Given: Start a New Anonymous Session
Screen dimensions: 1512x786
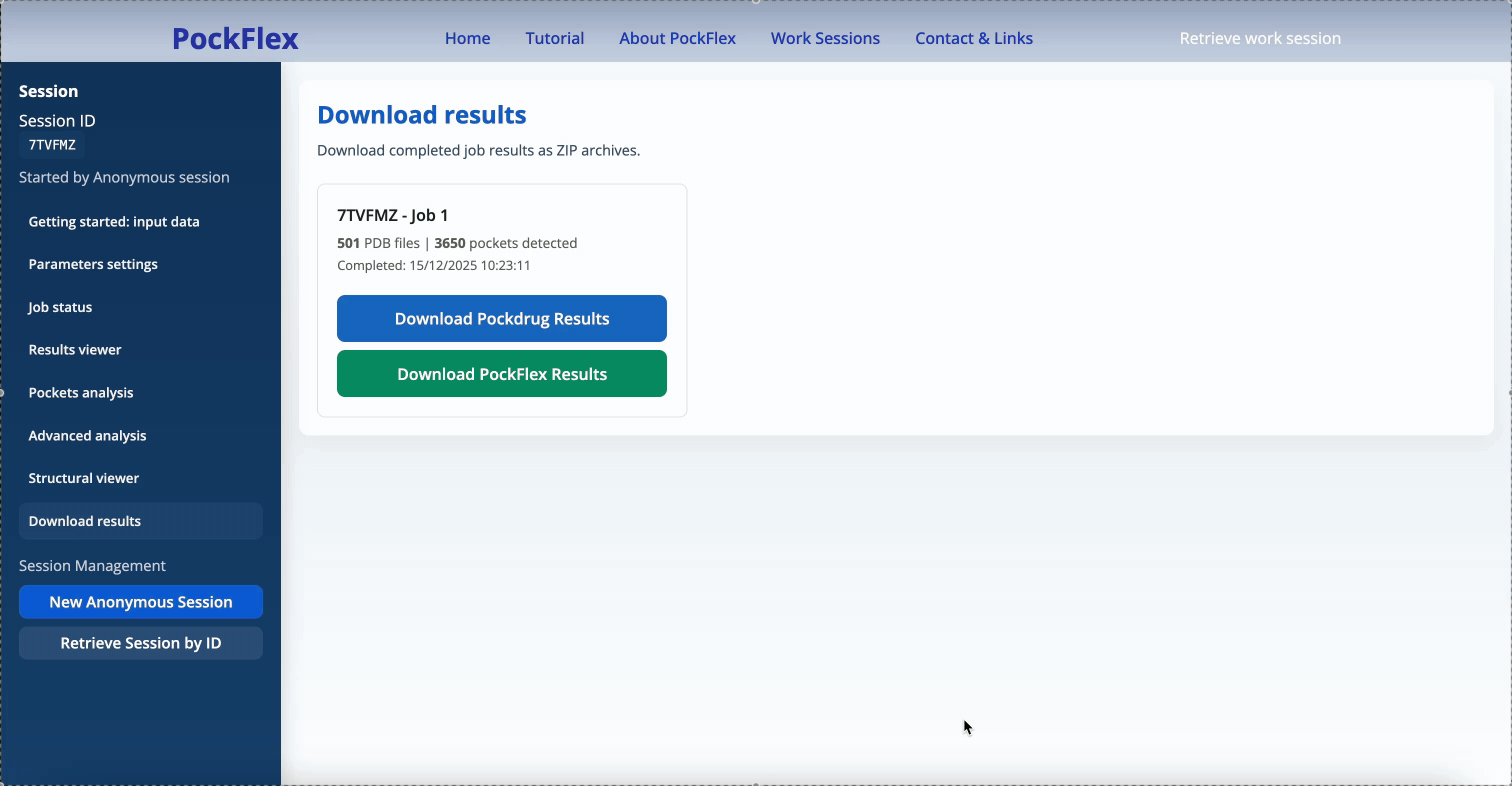Looking at the screenshot, I should 141,601.
